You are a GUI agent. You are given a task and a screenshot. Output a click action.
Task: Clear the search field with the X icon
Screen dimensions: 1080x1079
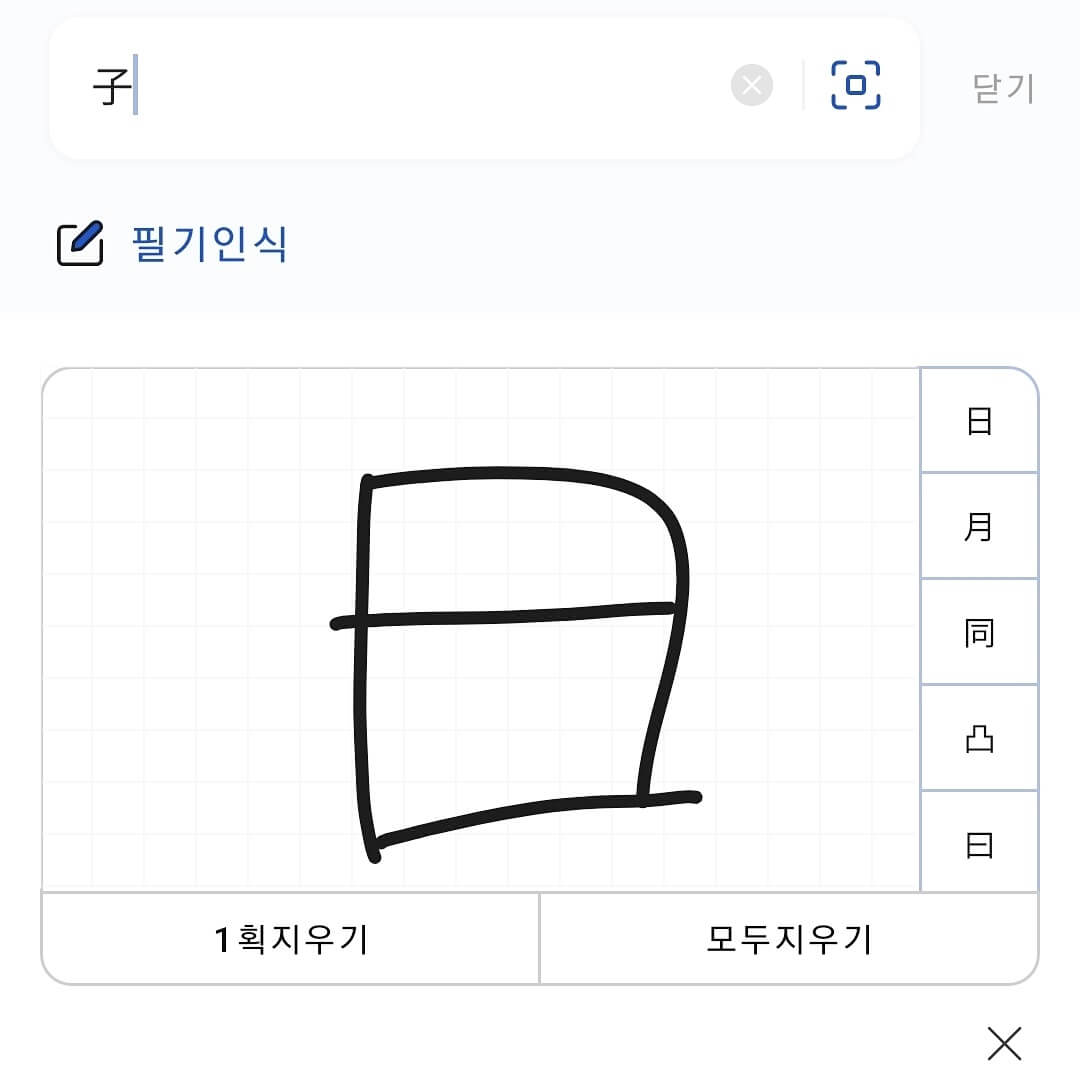click(752, 87)
